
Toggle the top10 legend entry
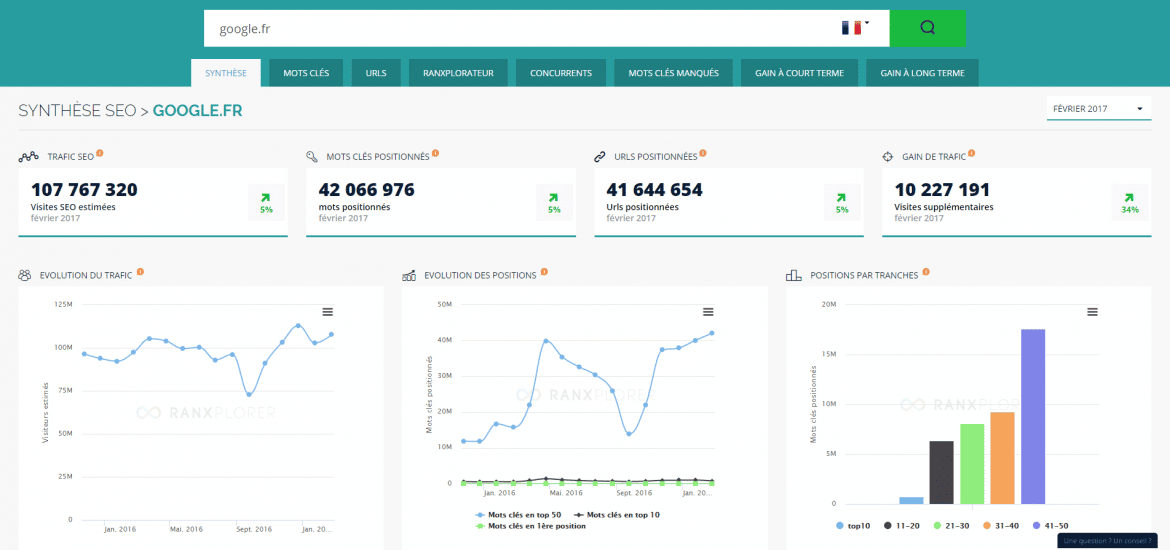(x=854, y=526)
